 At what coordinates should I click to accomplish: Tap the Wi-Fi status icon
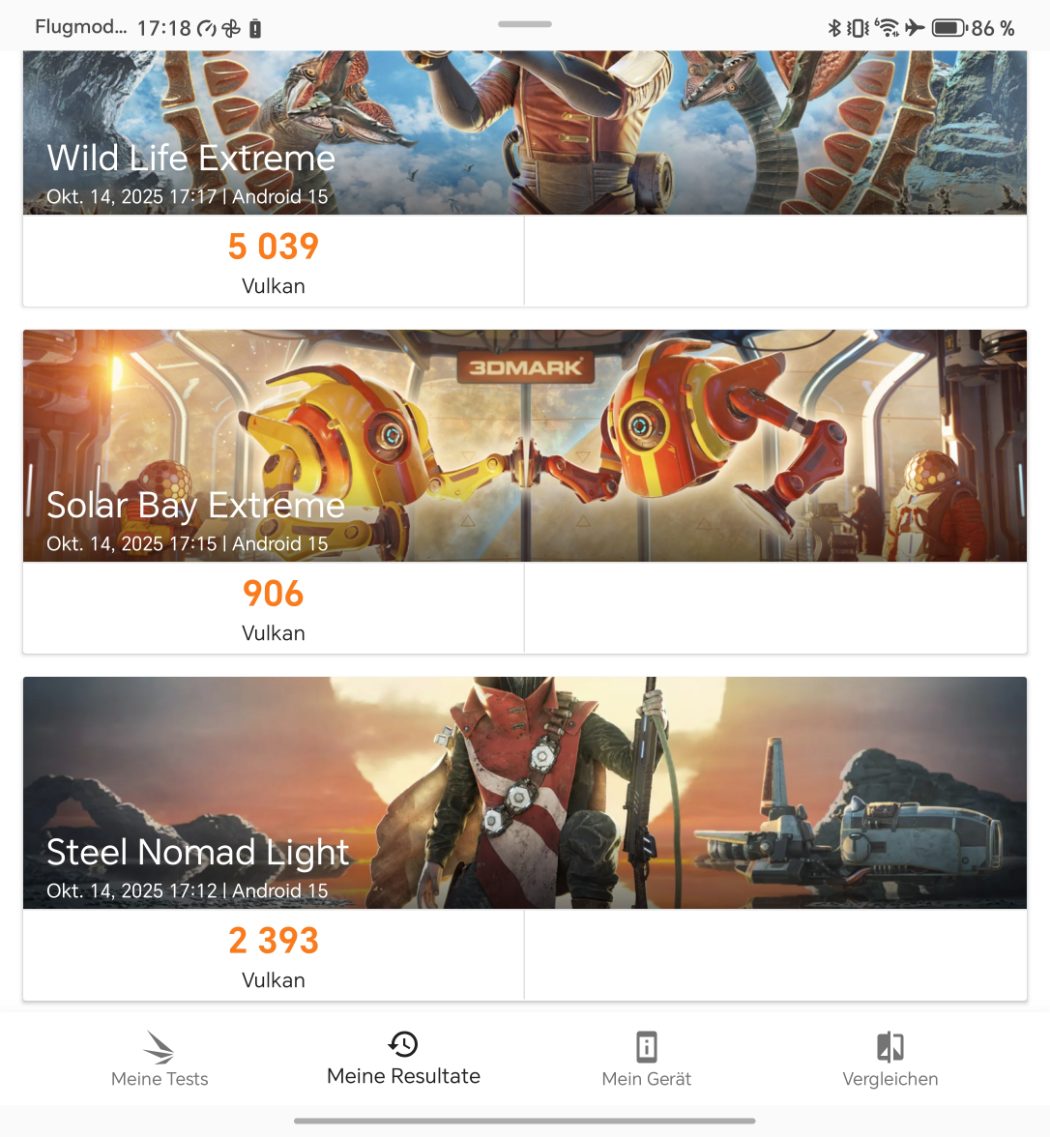pyautogui.click(x=886, y=28)
